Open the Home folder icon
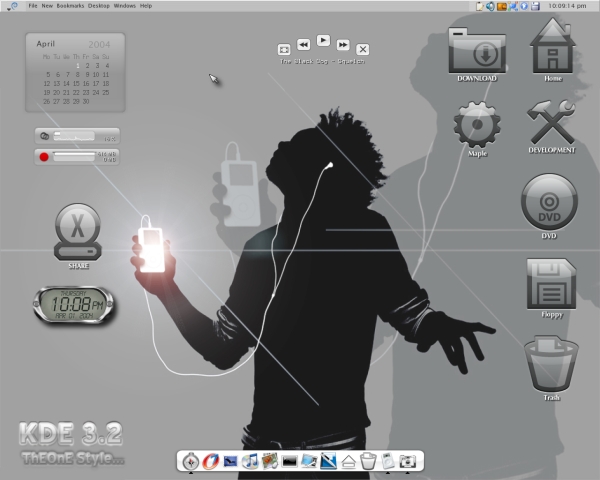Image resolution: width=600 pixels, height=480 pixels. coord(553,46)
